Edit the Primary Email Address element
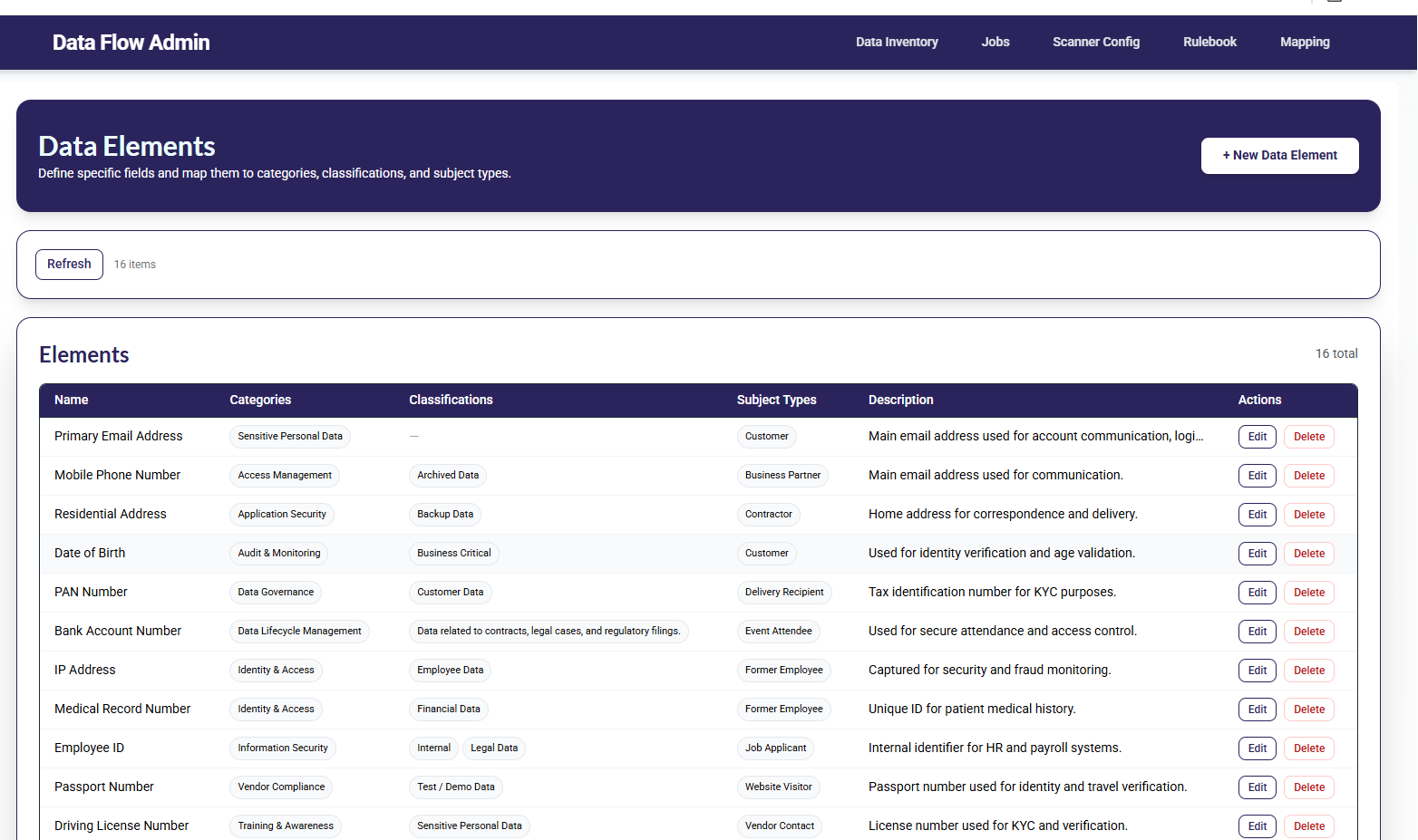1418x840 pixels. 1257,437
